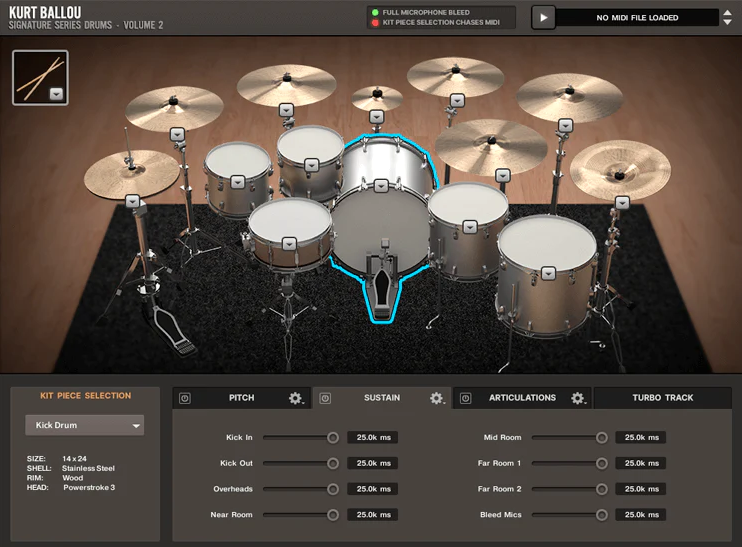Viewport: 742px width, 547px height.
Task: Click the Far Room 2 25.0k ms value
Action: (641, 489)
